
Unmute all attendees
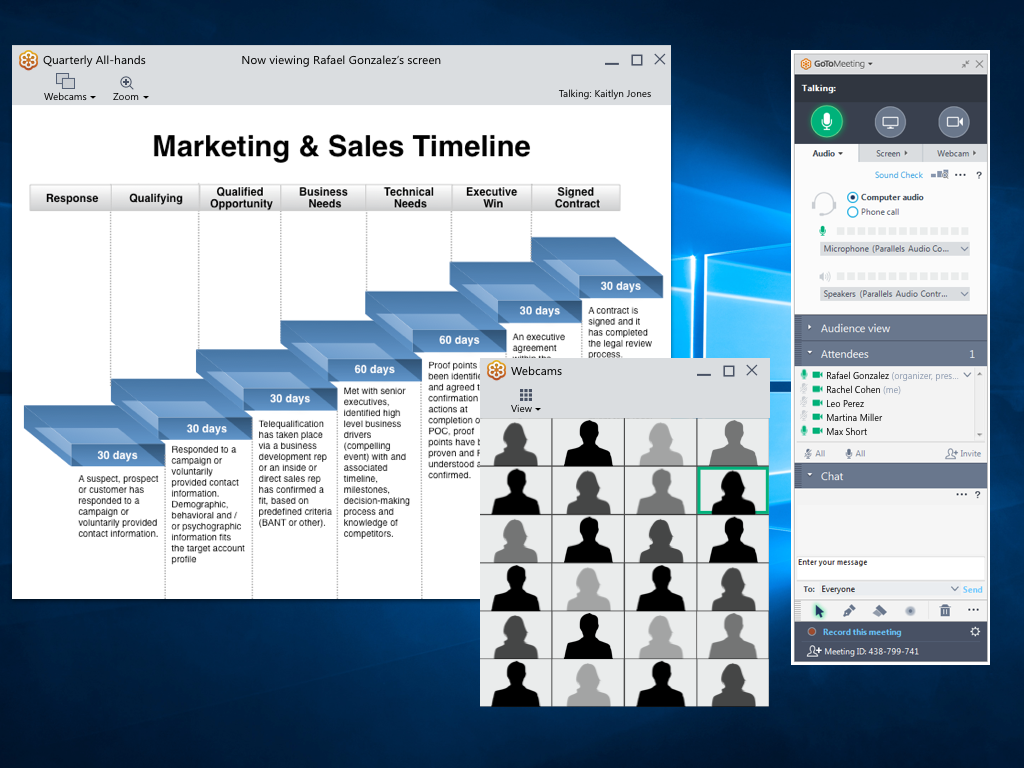(x=855, y=453)
